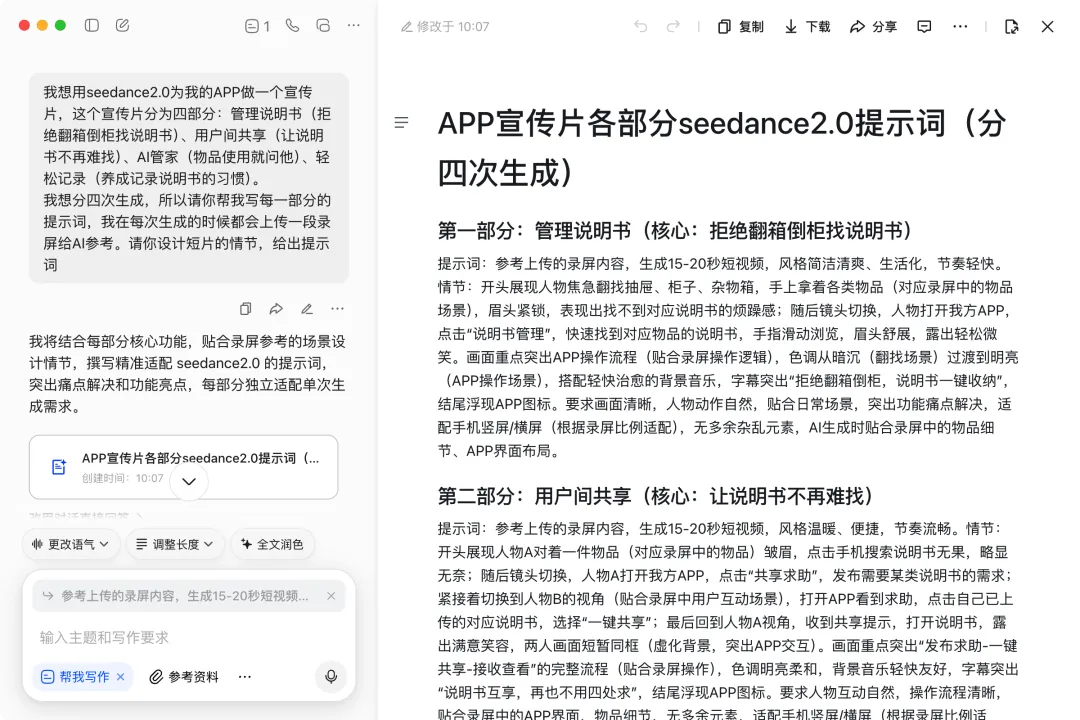This screenshot has height=720, width=1080.
Task: Click 全文润色 polish button
Action: click(x=272, y=544)
